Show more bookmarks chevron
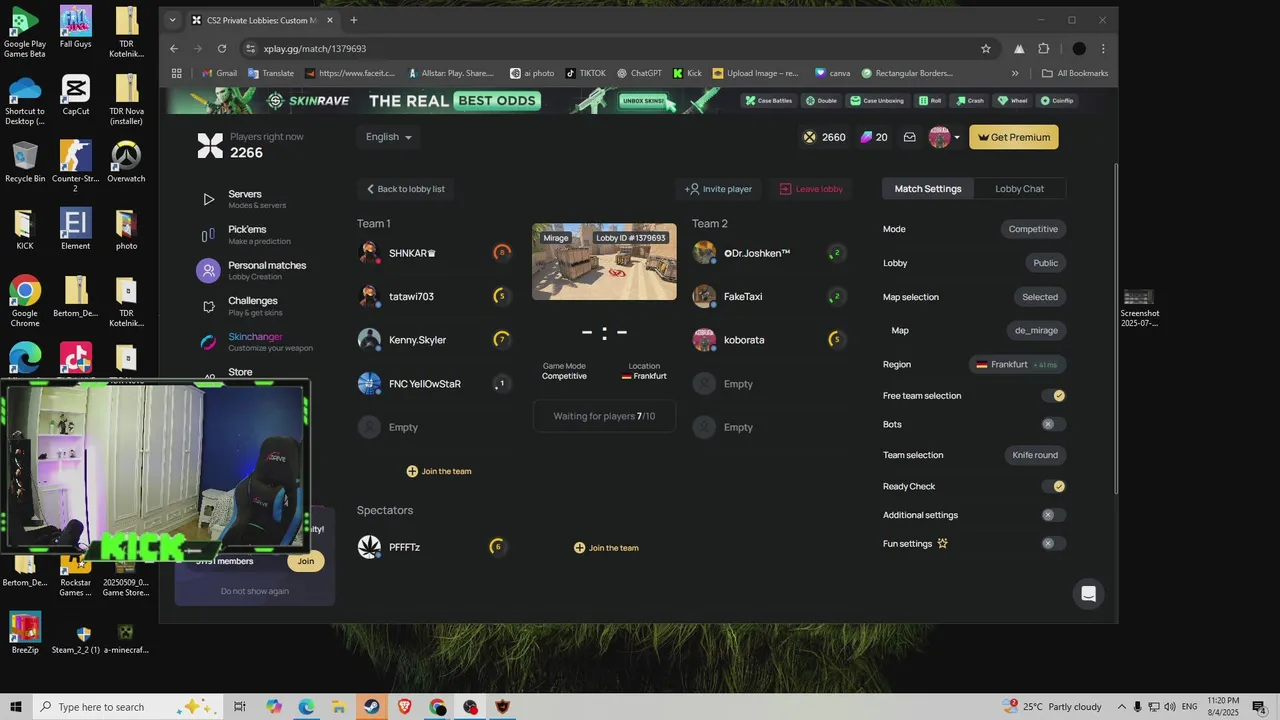The image size is (1280, 720). tap(1015, 73)
